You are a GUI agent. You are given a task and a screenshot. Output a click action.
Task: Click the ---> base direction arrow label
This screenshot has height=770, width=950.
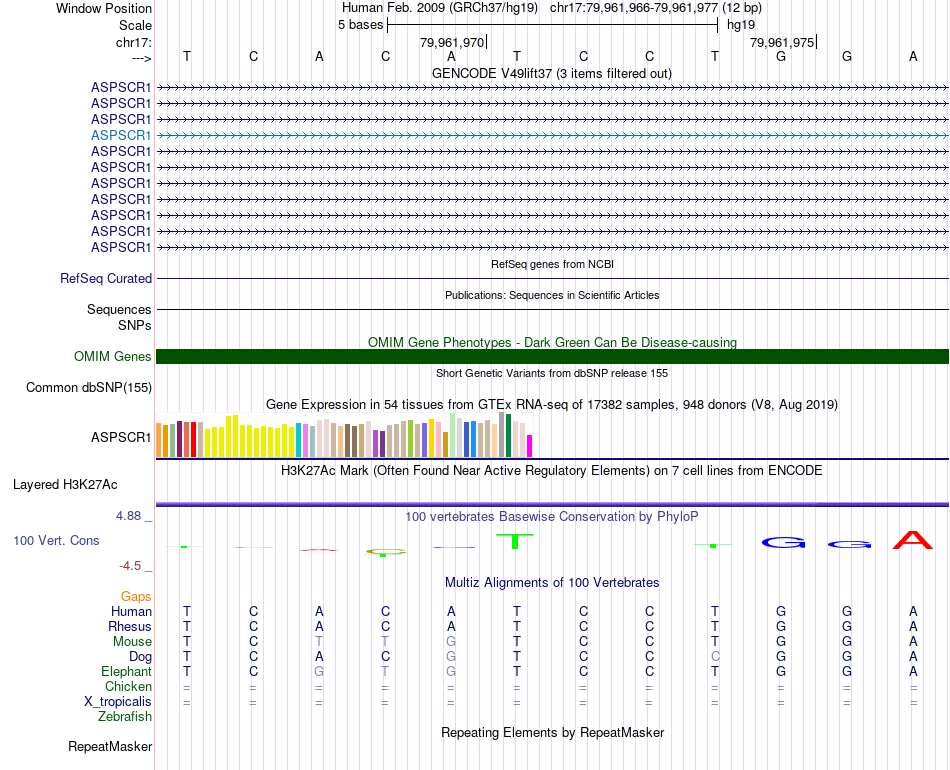click(x=142, y=58)
